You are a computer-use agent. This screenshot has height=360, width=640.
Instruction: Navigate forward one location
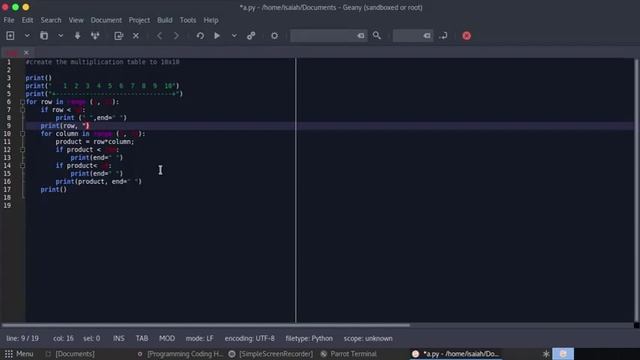pos(176,36)
